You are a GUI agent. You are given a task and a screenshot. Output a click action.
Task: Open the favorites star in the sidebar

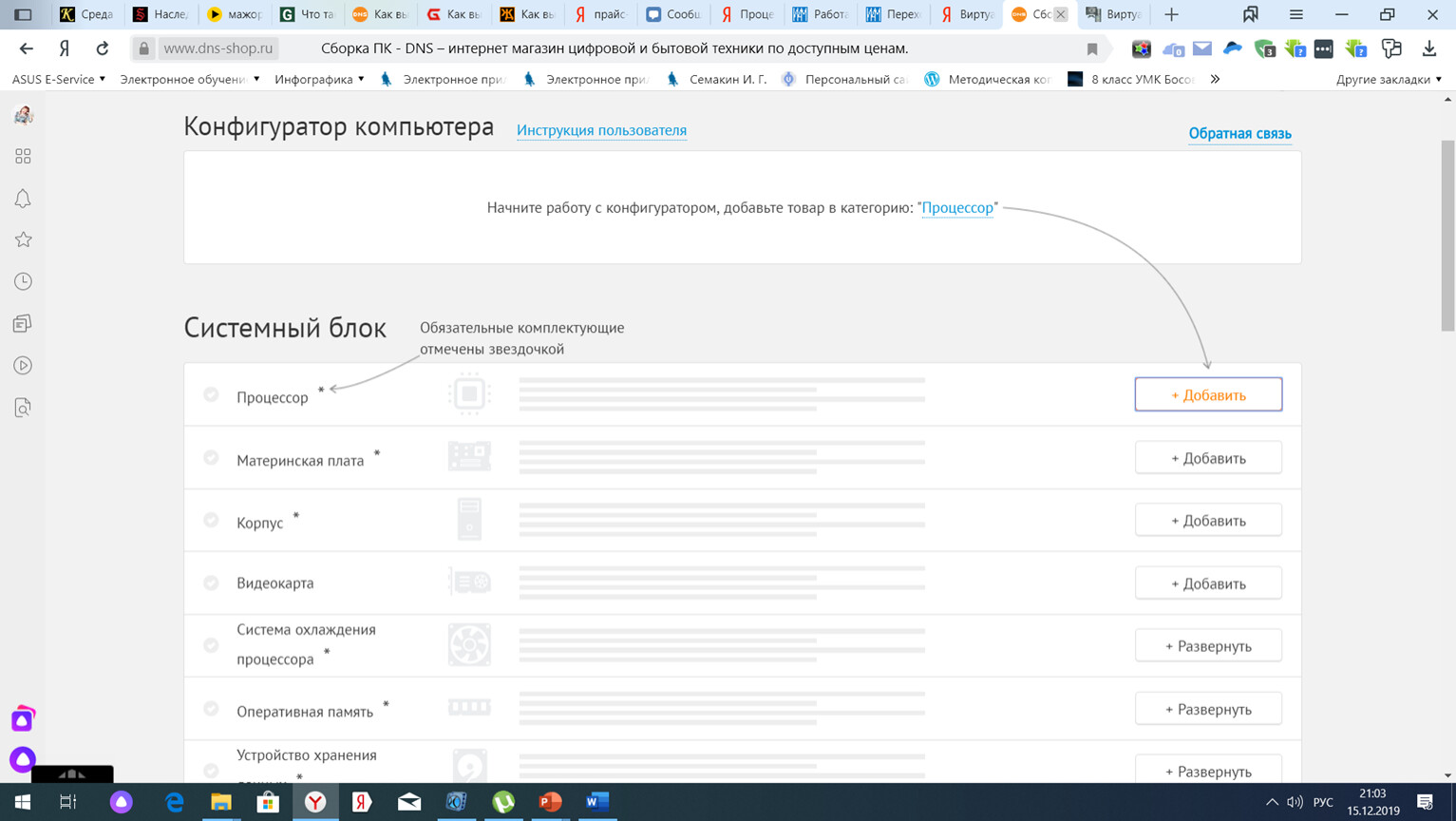point(23,240)
